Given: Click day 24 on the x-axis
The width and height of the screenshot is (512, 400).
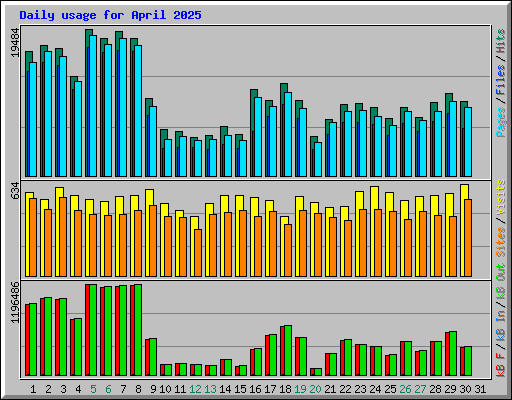Looking at the screenshot, I should pyautogui.click(x=375, y=389).
